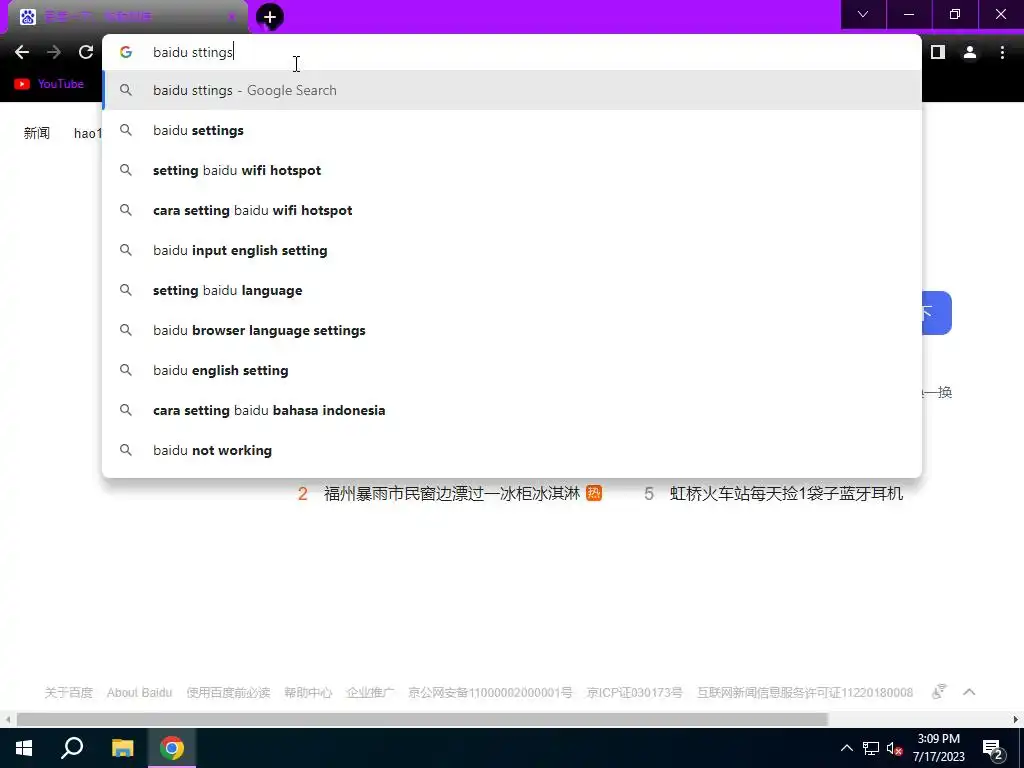The width and height of the screenshot is (1024, 768).
Task: Open the 关于百度 footer link
Action: [x=69, y=692]
